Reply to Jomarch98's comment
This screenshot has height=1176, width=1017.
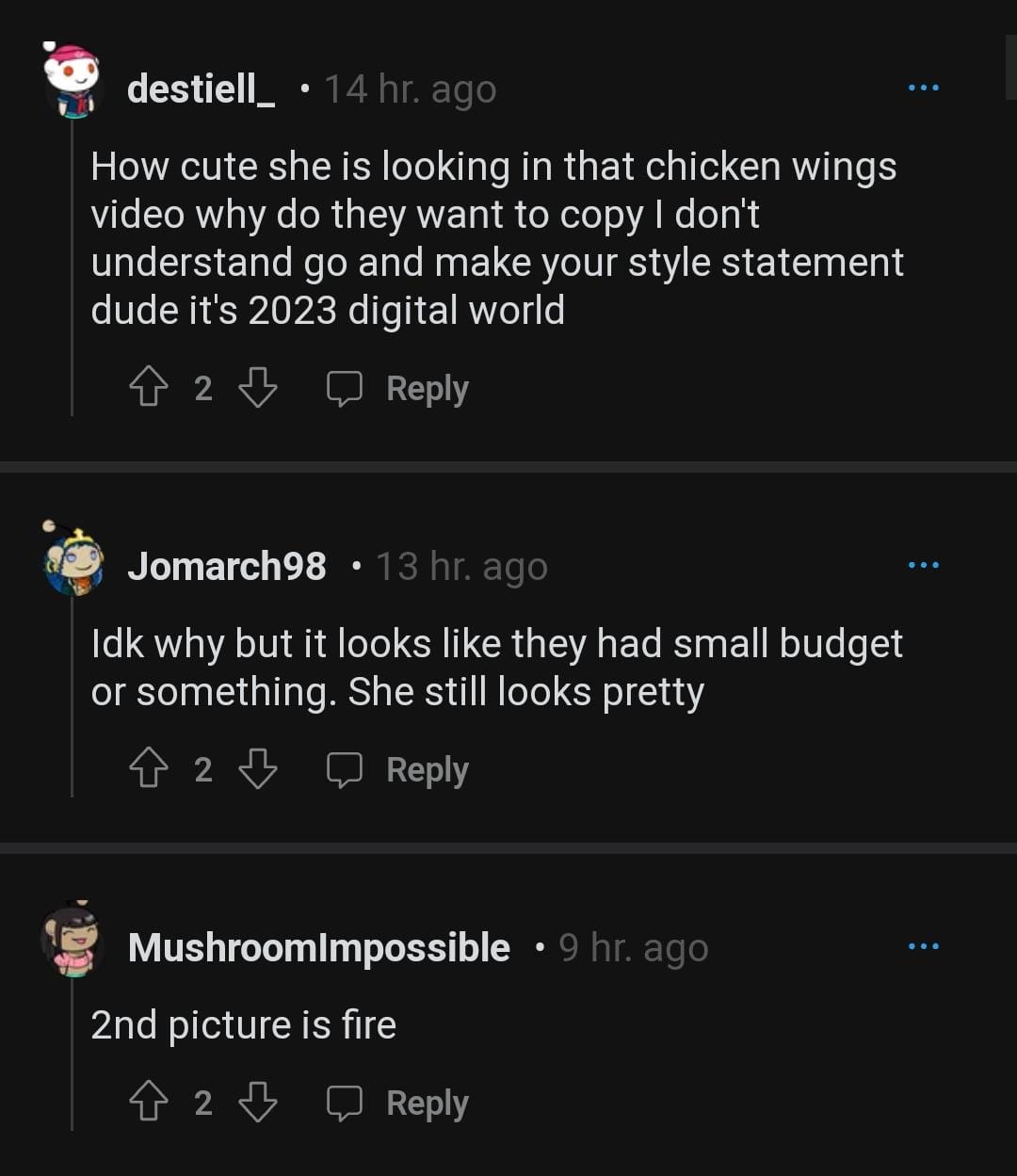398,769
